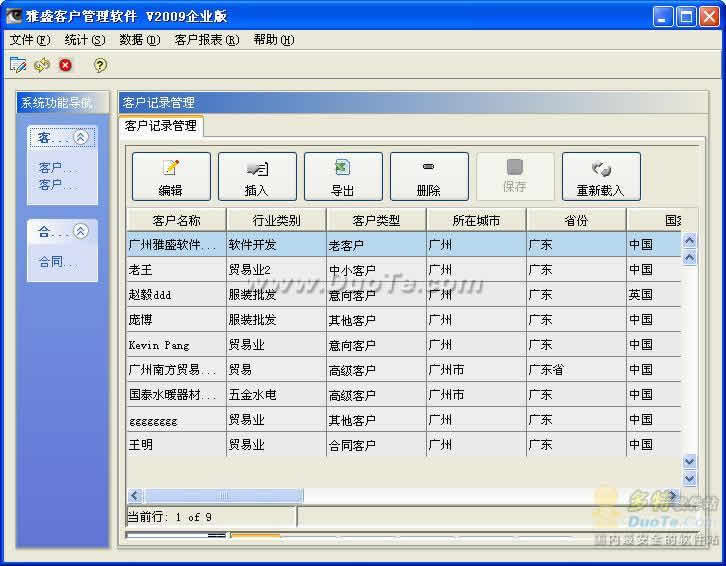Click the 中小客户 customer type cell

pos(376,270)
